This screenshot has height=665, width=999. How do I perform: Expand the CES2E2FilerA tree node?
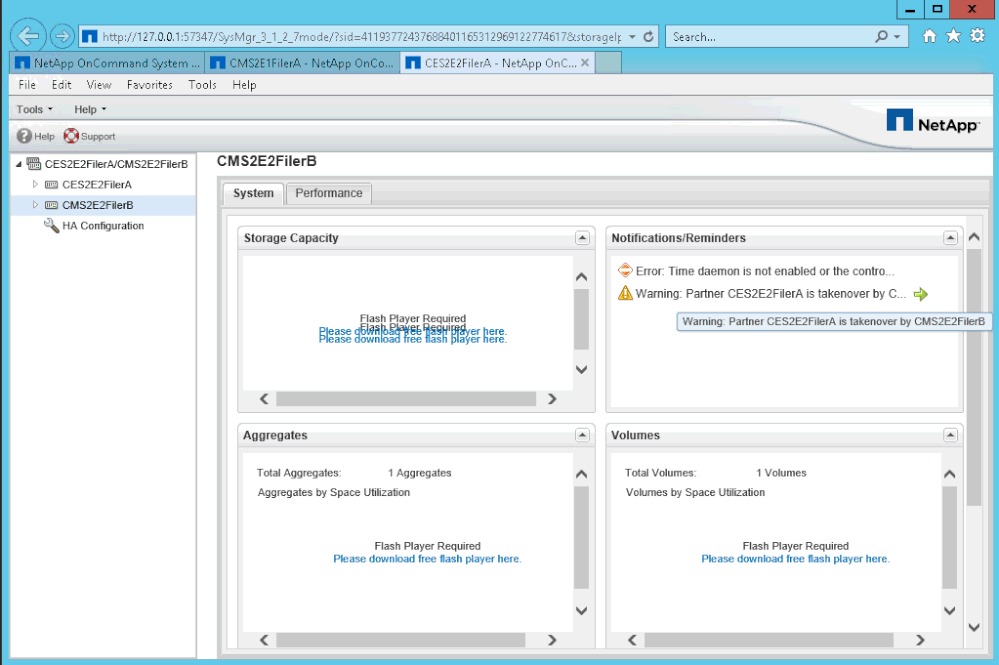click(x=35, y=184)
